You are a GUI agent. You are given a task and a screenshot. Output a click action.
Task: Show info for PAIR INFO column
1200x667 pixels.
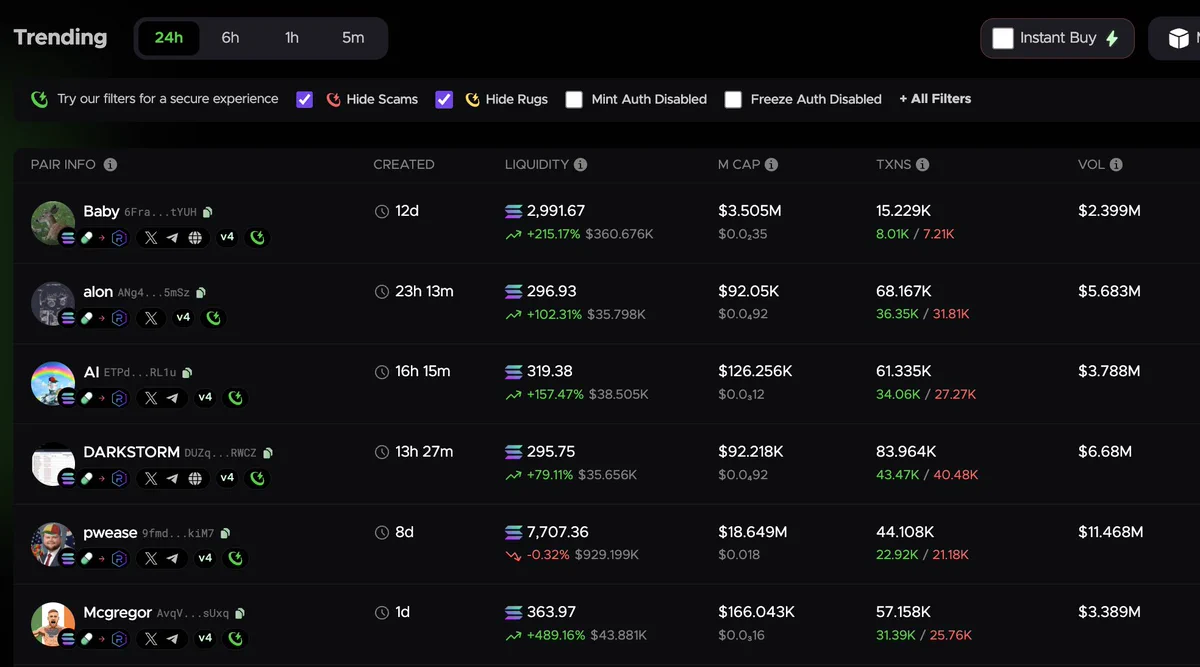(x=110, y=164)
